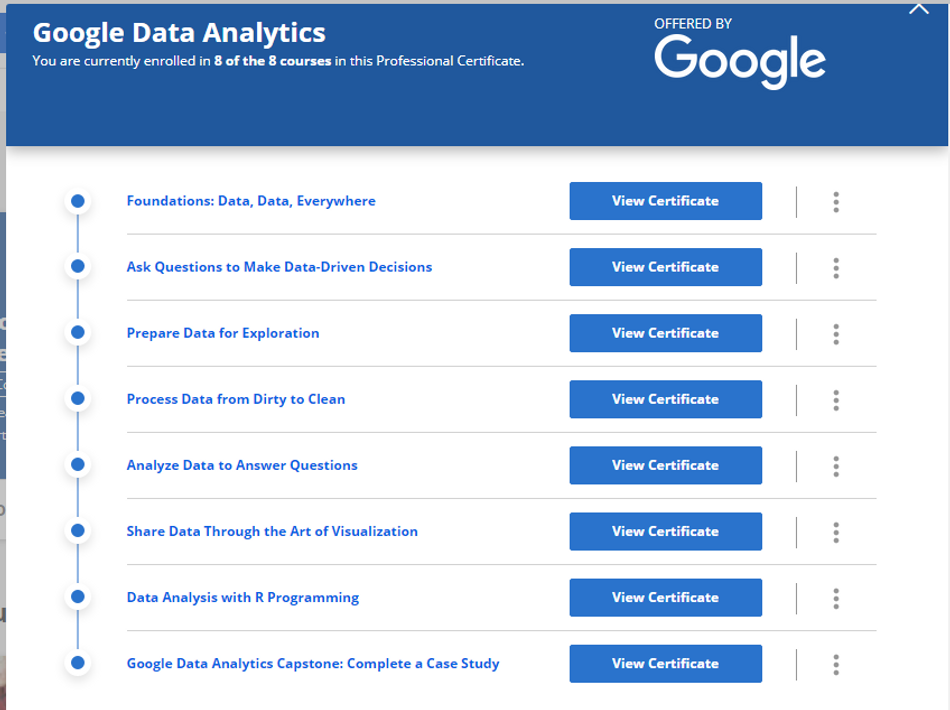Open more options for Prepare Data course

[836, 334]
